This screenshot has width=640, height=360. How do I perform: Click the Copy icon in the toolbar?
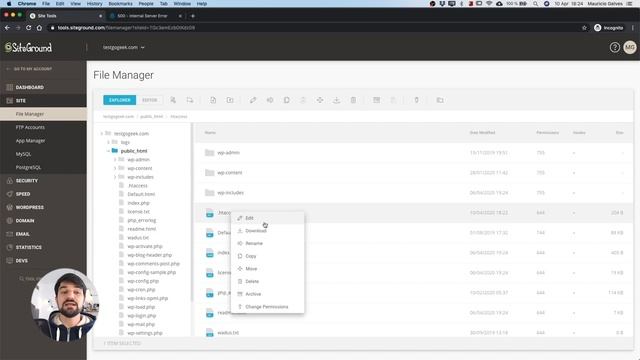(x=287, y=100)
